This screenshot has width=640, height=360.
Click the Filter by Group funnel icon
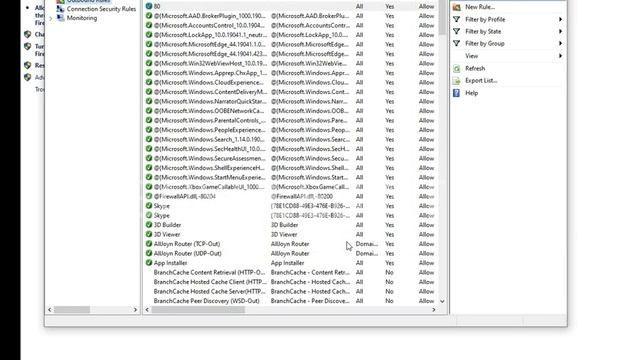pos(457,43)
